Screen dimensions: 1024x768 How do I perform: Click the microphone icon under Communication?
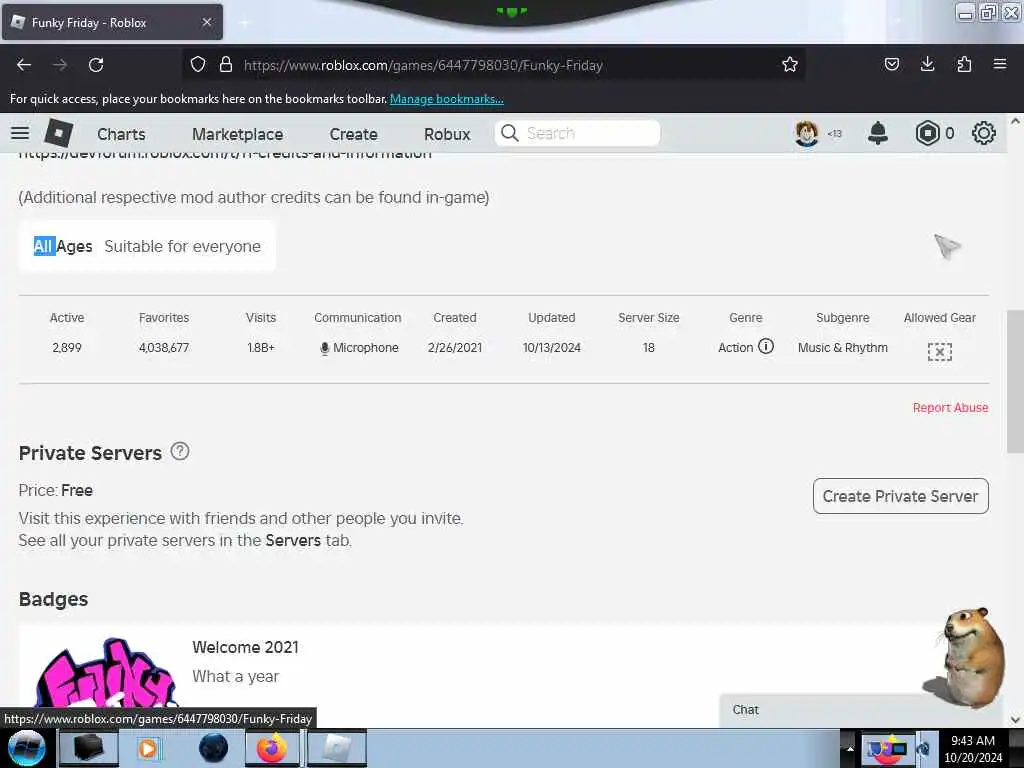point(325,349)
